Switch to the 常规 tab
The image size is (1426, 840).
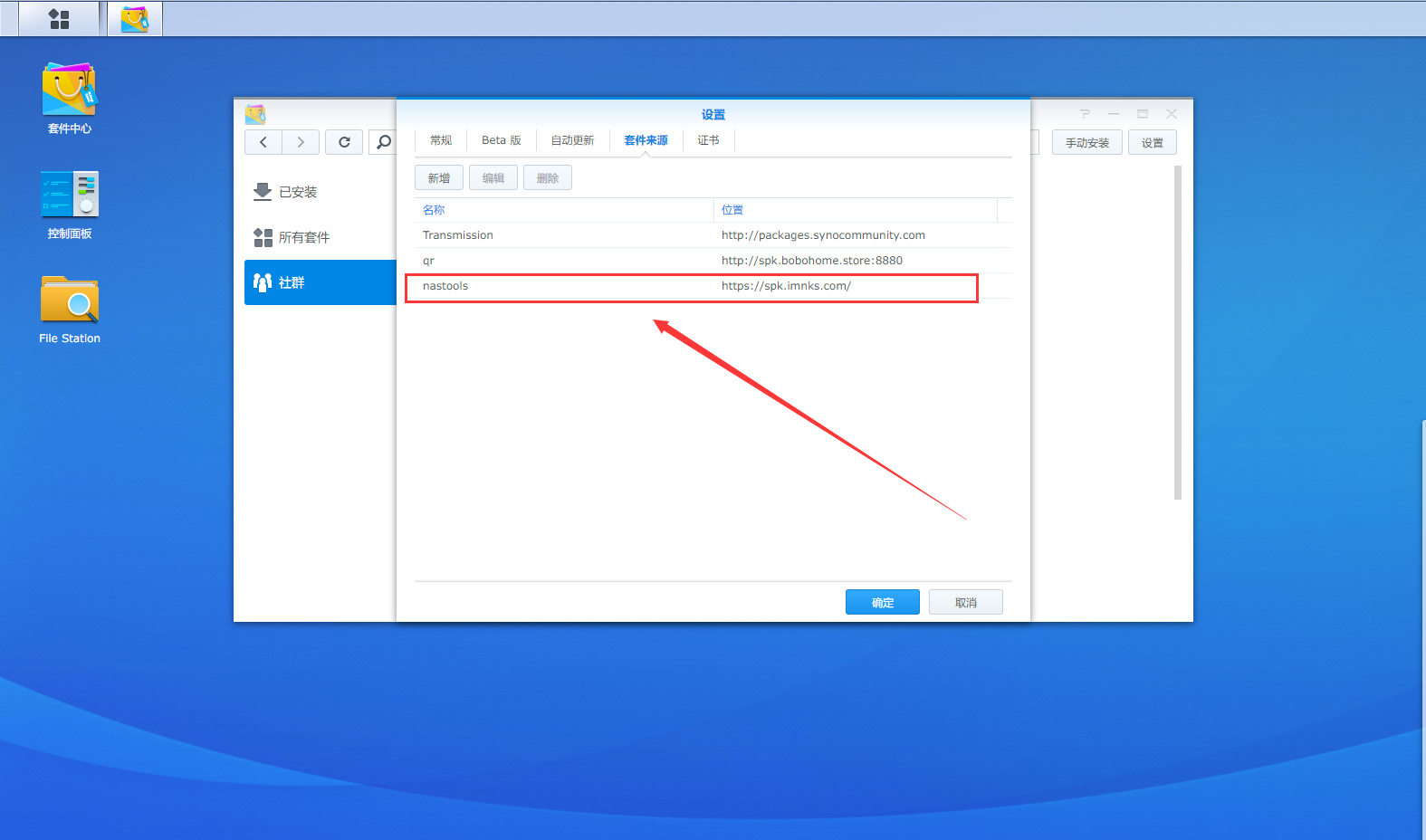(x=441, y=140)
